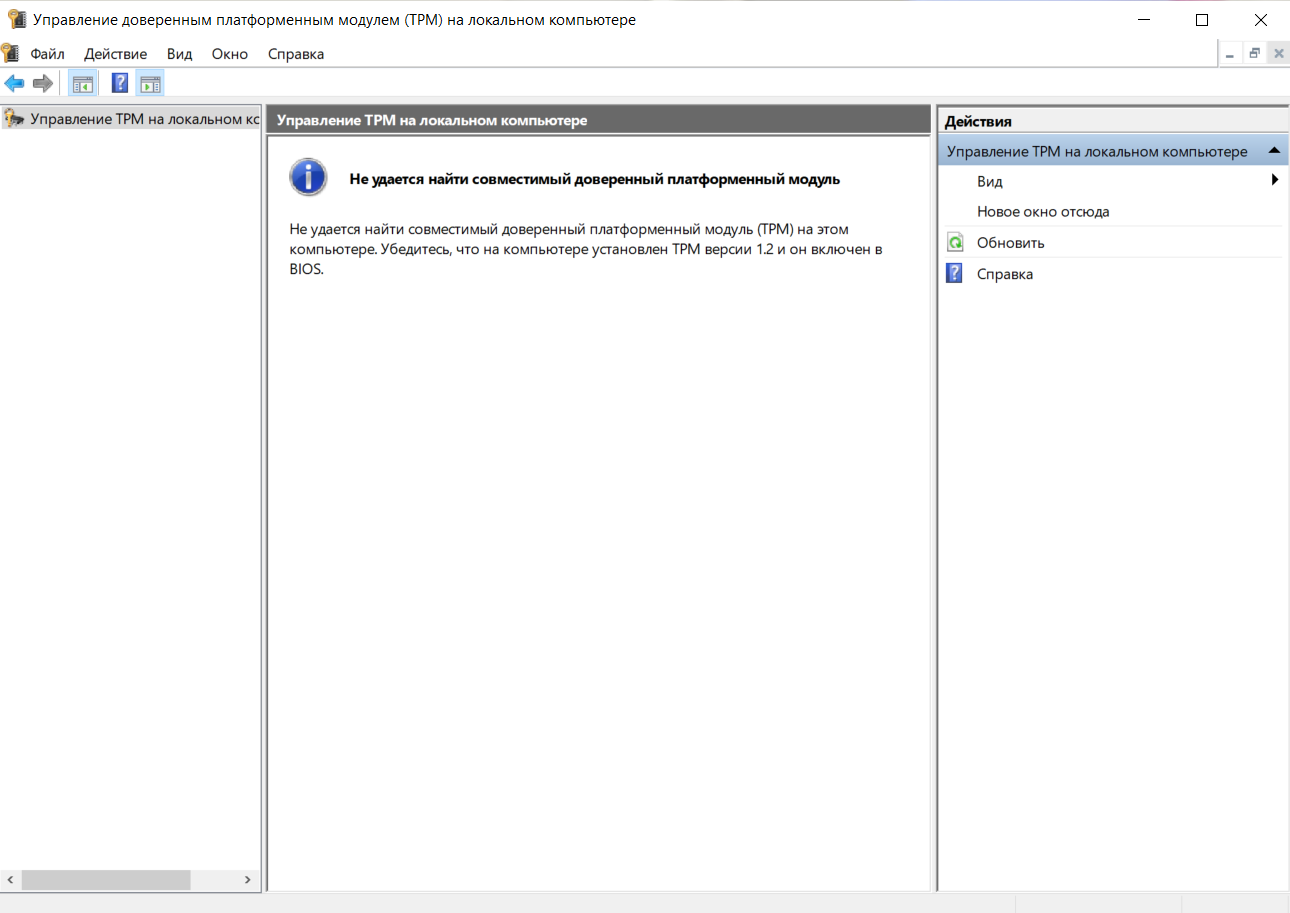Minimize the TPM management window
The width and height of the screenshot is (1290, 913).
coord(1144,19)
